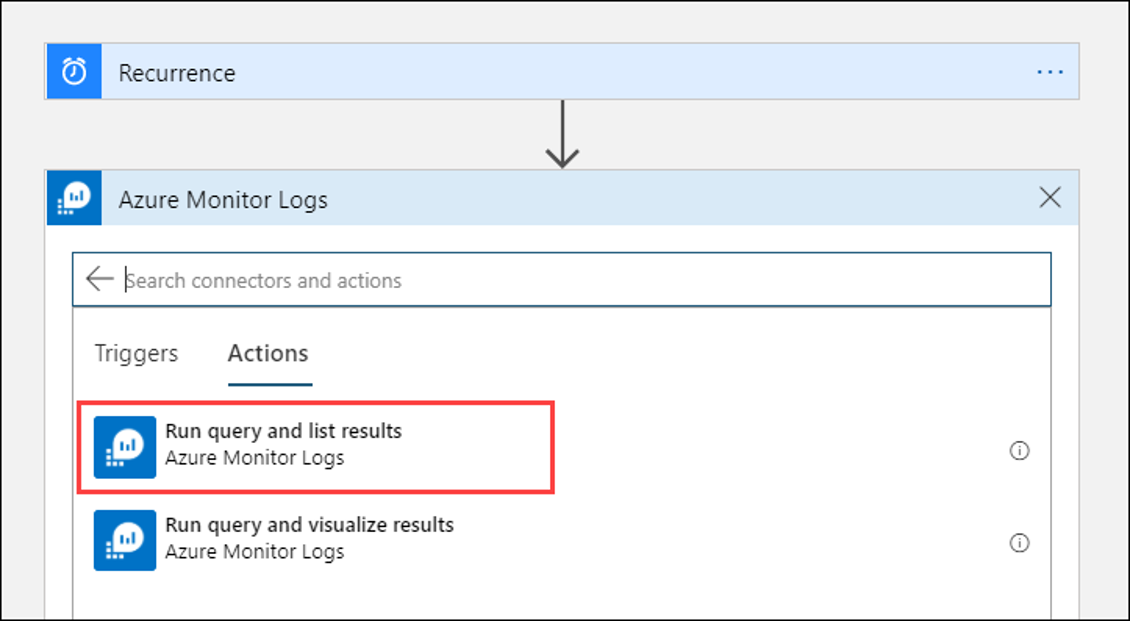Select the Recurrence trigger title
Viewport: 1130px width, 621px height.
tap(177, 73)
